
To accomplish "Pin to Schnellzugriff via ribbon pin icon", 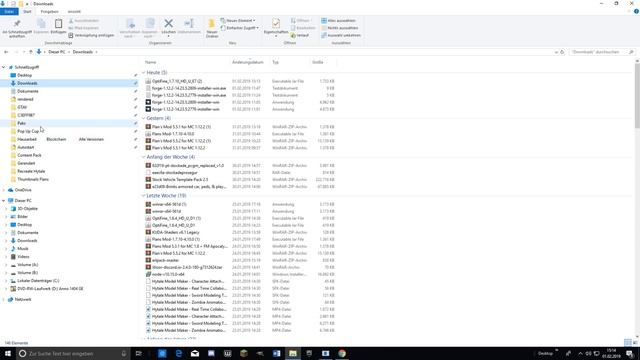I will coord(17,28).
